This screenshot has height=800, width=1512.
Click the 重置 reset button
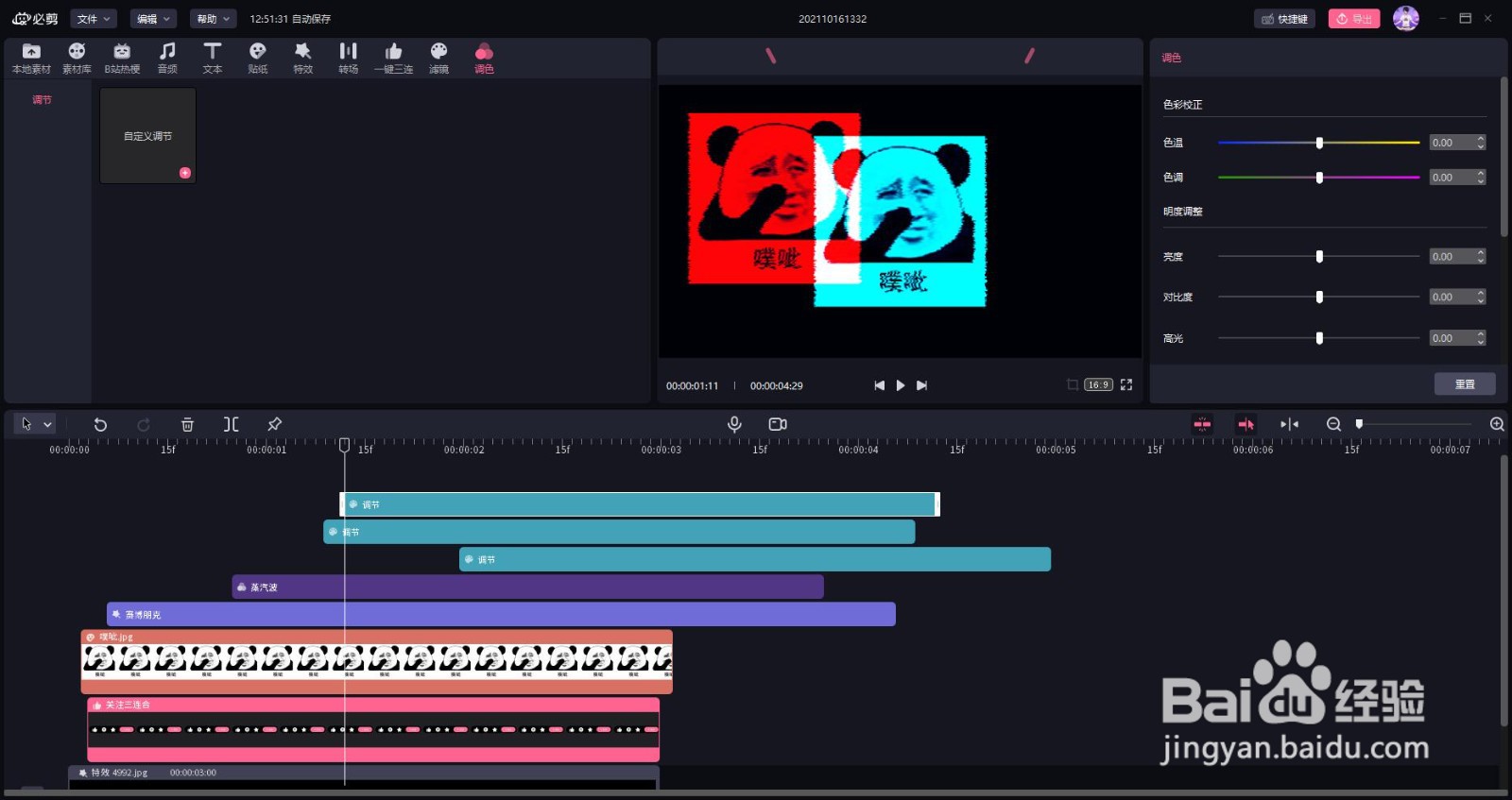1465,384
